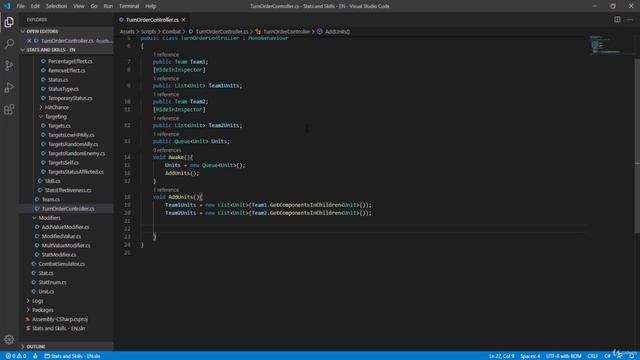This screenshot has height=360, width=640.
Task: Click the feedback icon in status bar
Action: (620, 356)
